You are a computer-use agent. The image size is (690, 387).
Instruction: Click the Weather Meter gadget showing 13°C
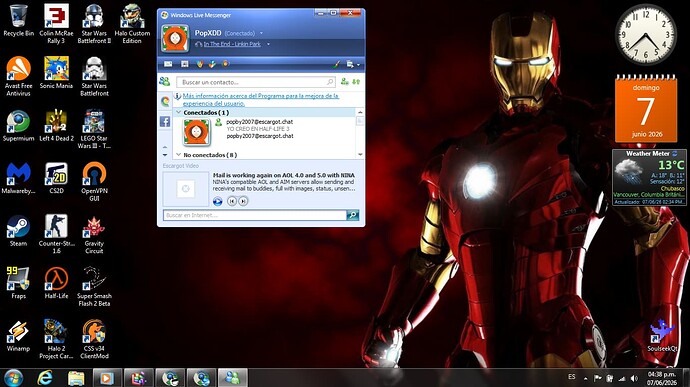[x=649, y=177]
